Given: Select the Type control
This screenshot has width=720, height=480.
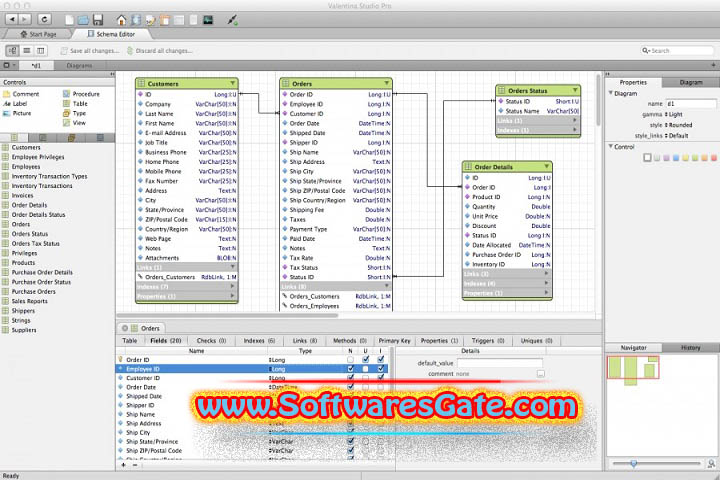Looking at the screenshot, I should (x=74, y=113).
